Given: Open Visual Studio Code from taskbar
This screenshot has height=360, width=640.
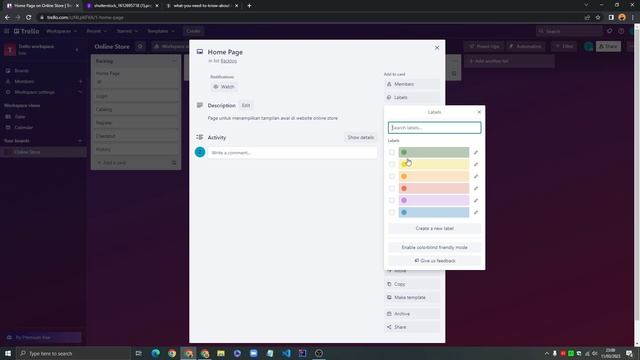Looking at the screenshot, I should tap(286, 353).
